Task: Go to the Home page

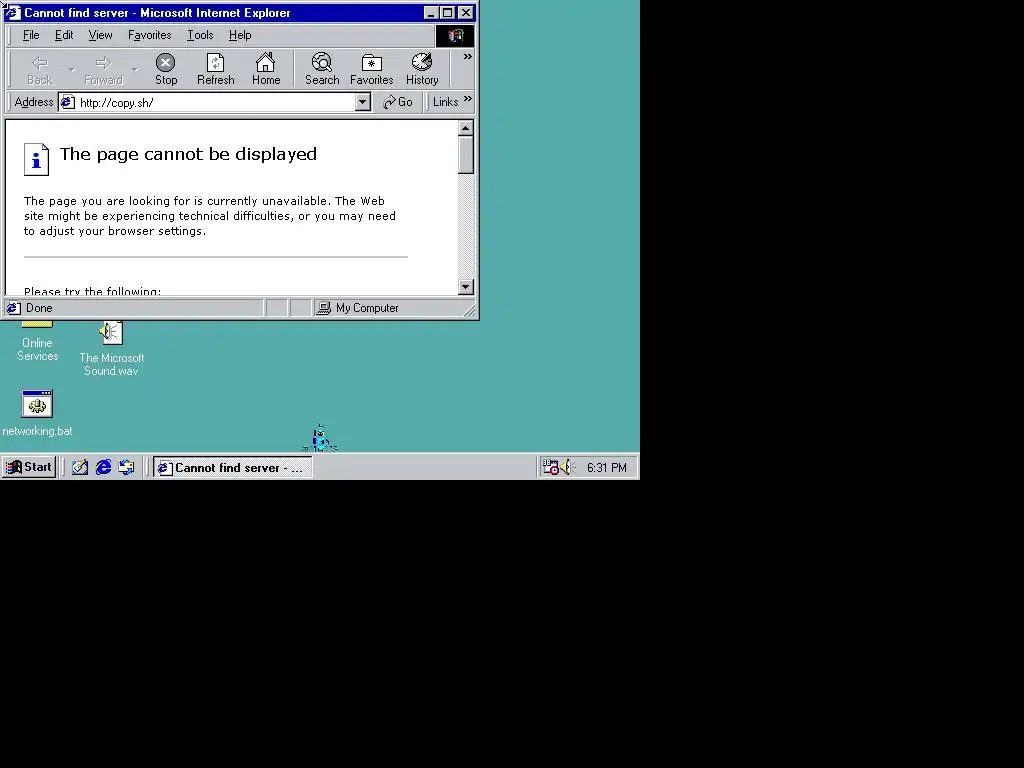Action: click(266, 69)
